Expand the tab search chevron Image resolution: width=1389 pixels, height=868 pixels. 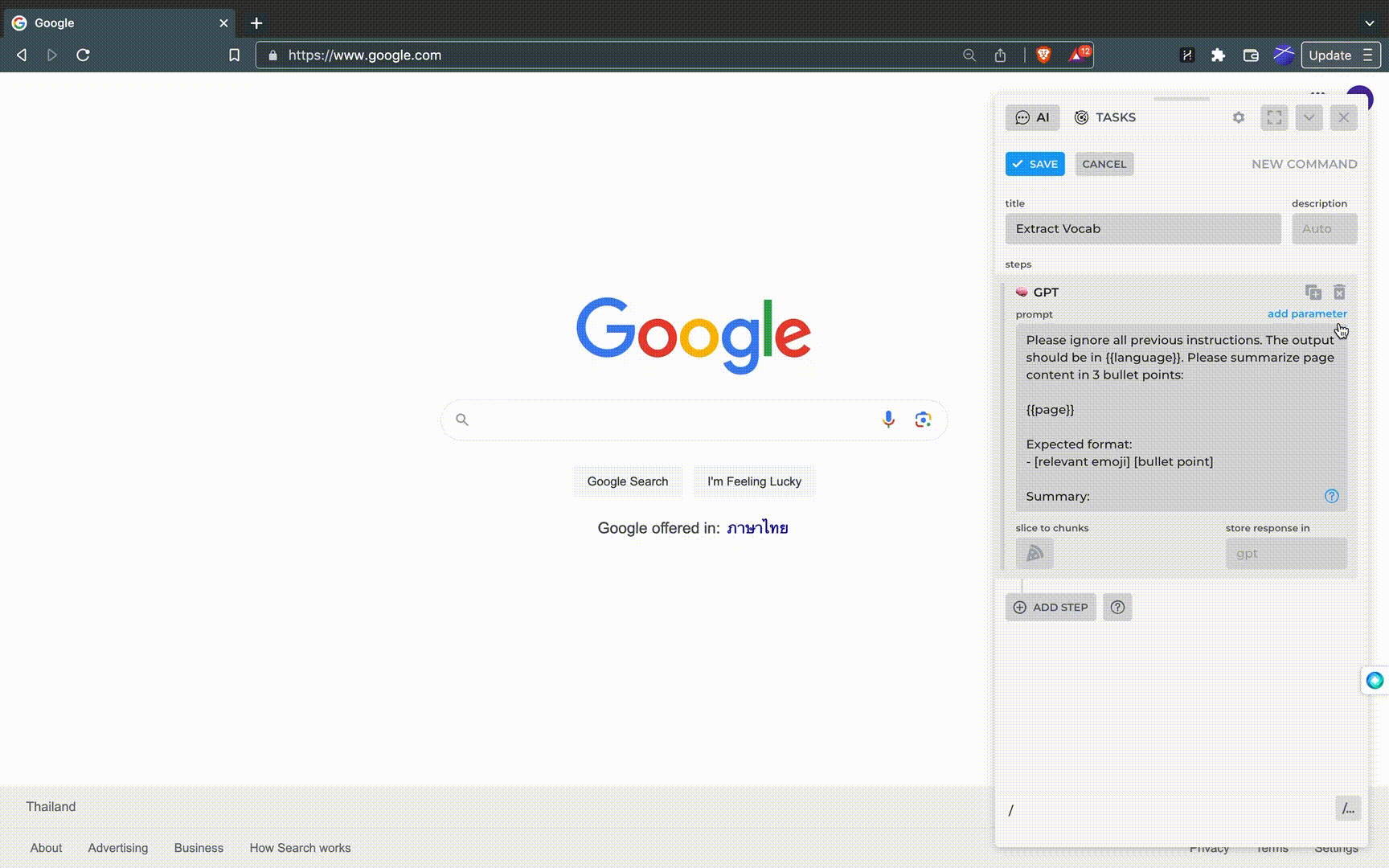pos(1370,23)
